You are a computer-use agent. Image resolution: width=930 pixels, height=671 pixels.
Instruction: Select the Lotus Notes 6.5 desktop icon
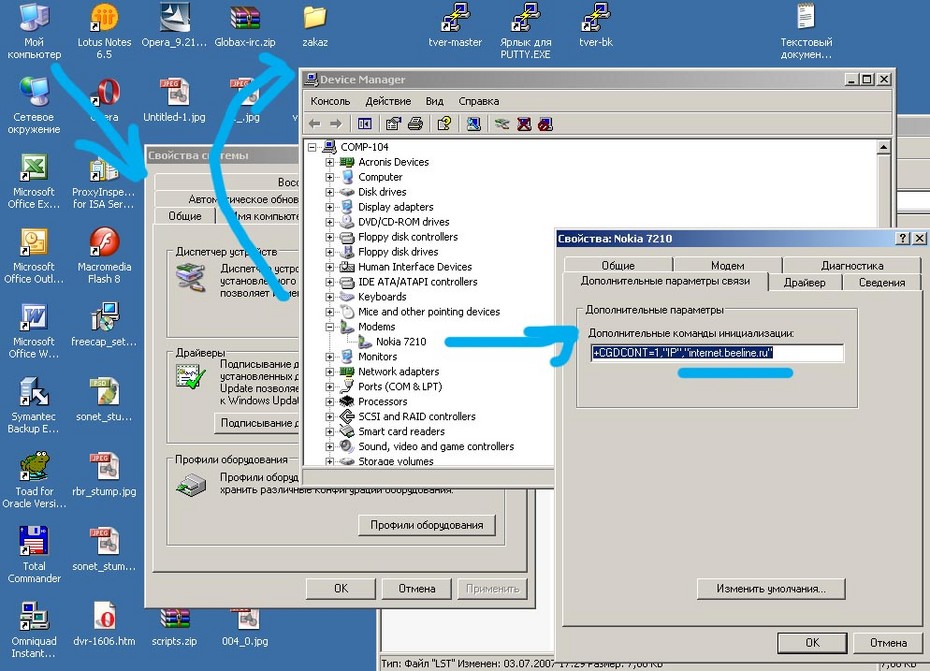[x=104, y=31]
